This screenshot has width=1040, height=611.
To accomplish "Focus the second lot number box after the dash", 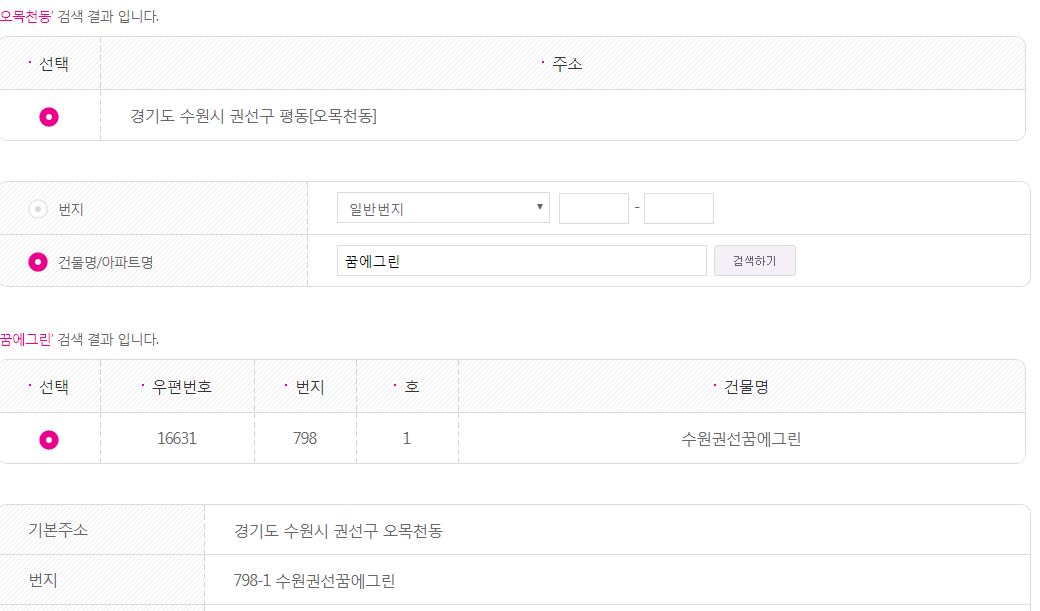I will [x=678, y=208].
